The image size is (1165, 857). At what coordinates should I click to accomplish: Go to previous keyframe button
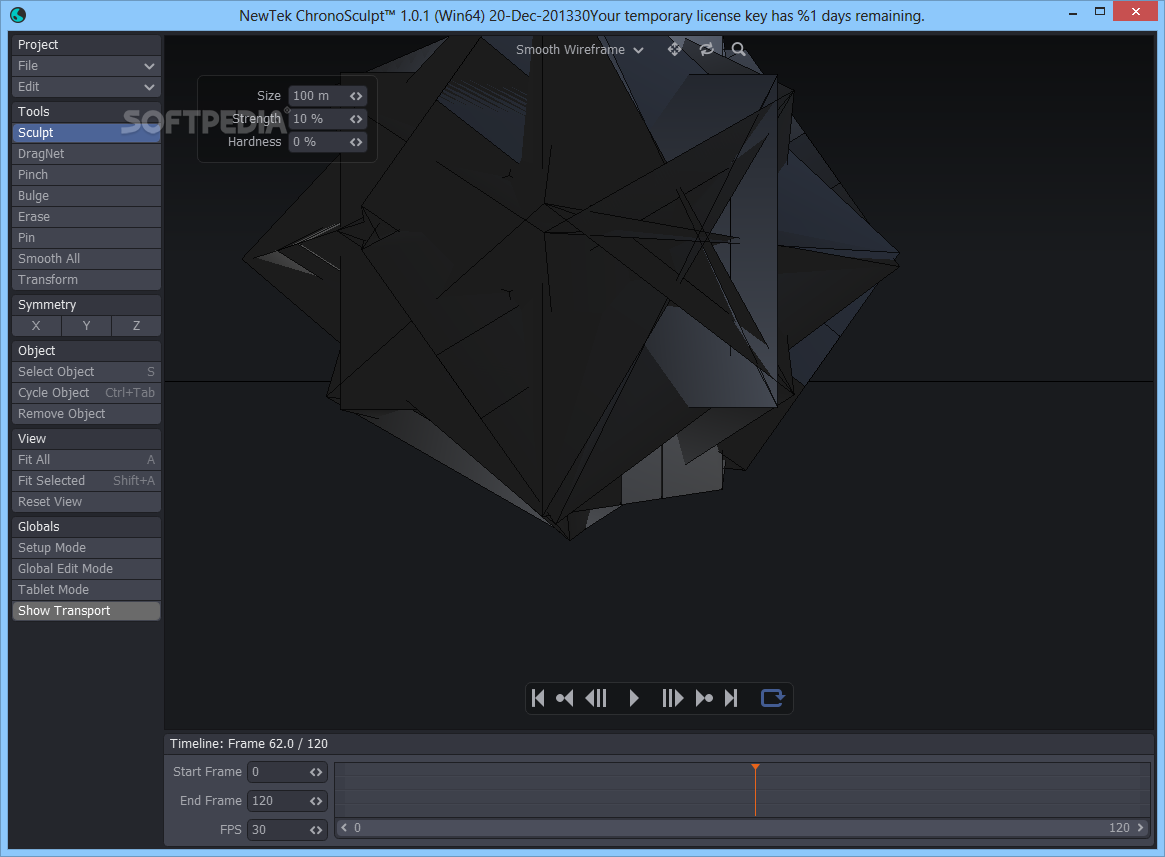(x=565, y=698)
